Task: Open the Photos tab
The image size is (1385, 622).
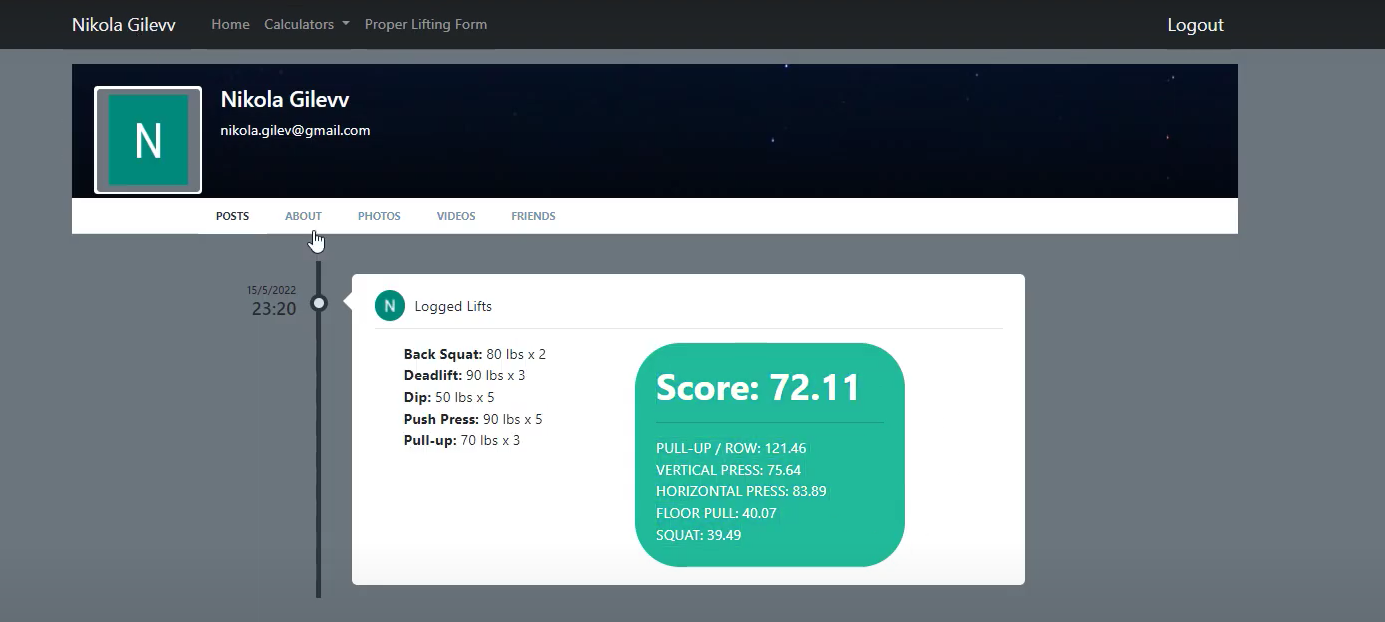Action: coord(379,216)
